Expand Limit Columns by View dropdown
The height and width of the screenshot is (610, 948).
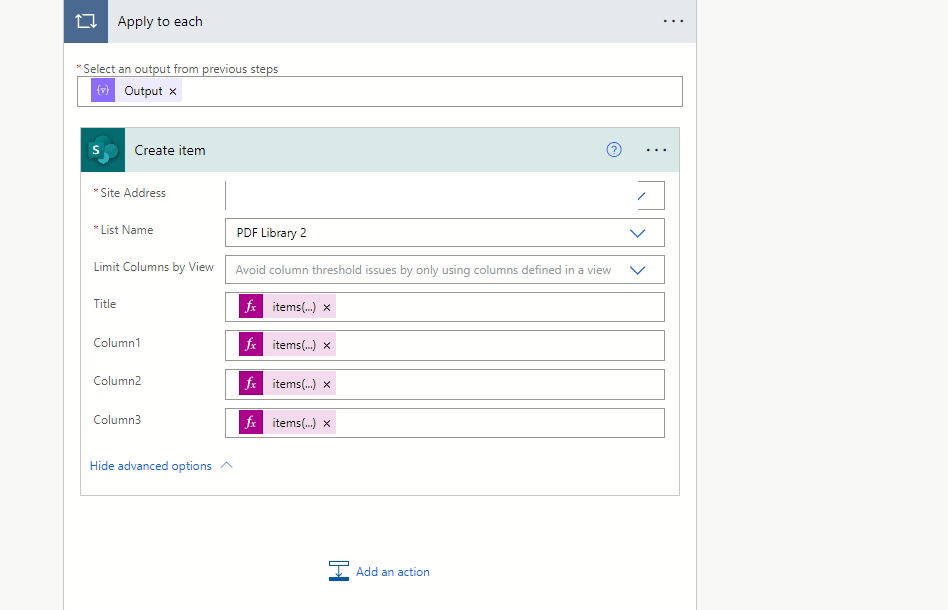point(637,270)
